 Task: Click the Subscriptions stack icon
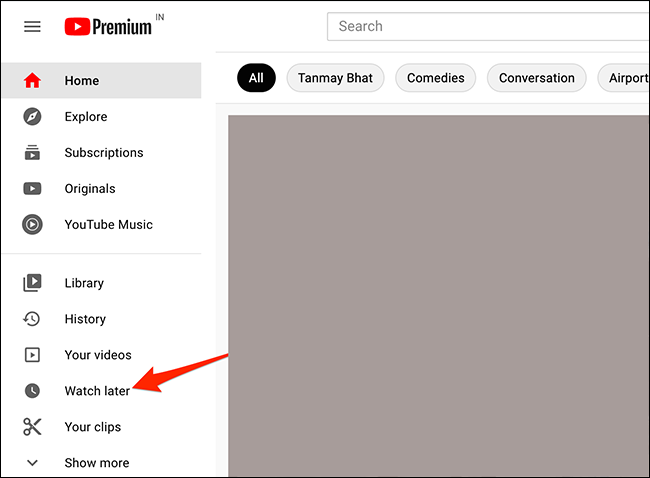32,153
